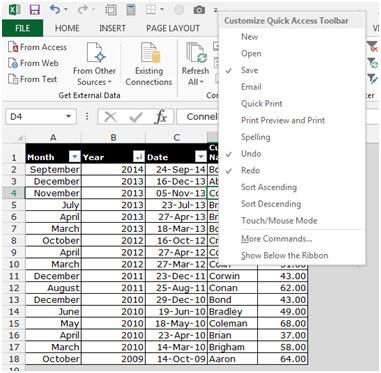
Task: Click cell containing September
Action: (x=53, y=170)
